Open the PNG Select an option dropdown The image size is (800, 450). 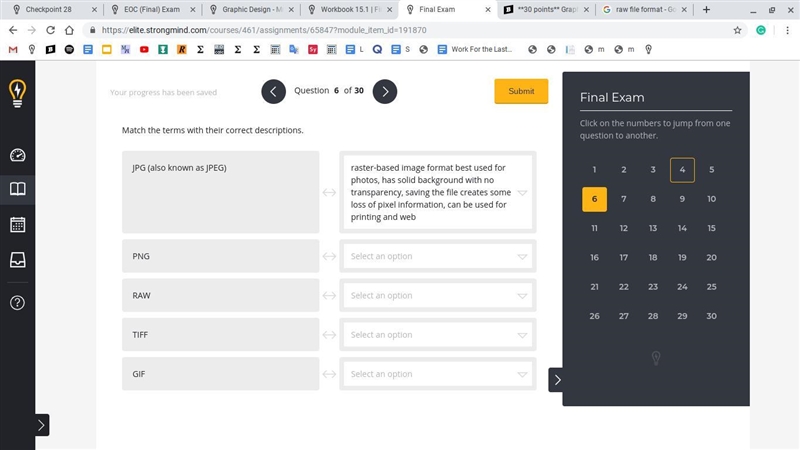point(437,256)
